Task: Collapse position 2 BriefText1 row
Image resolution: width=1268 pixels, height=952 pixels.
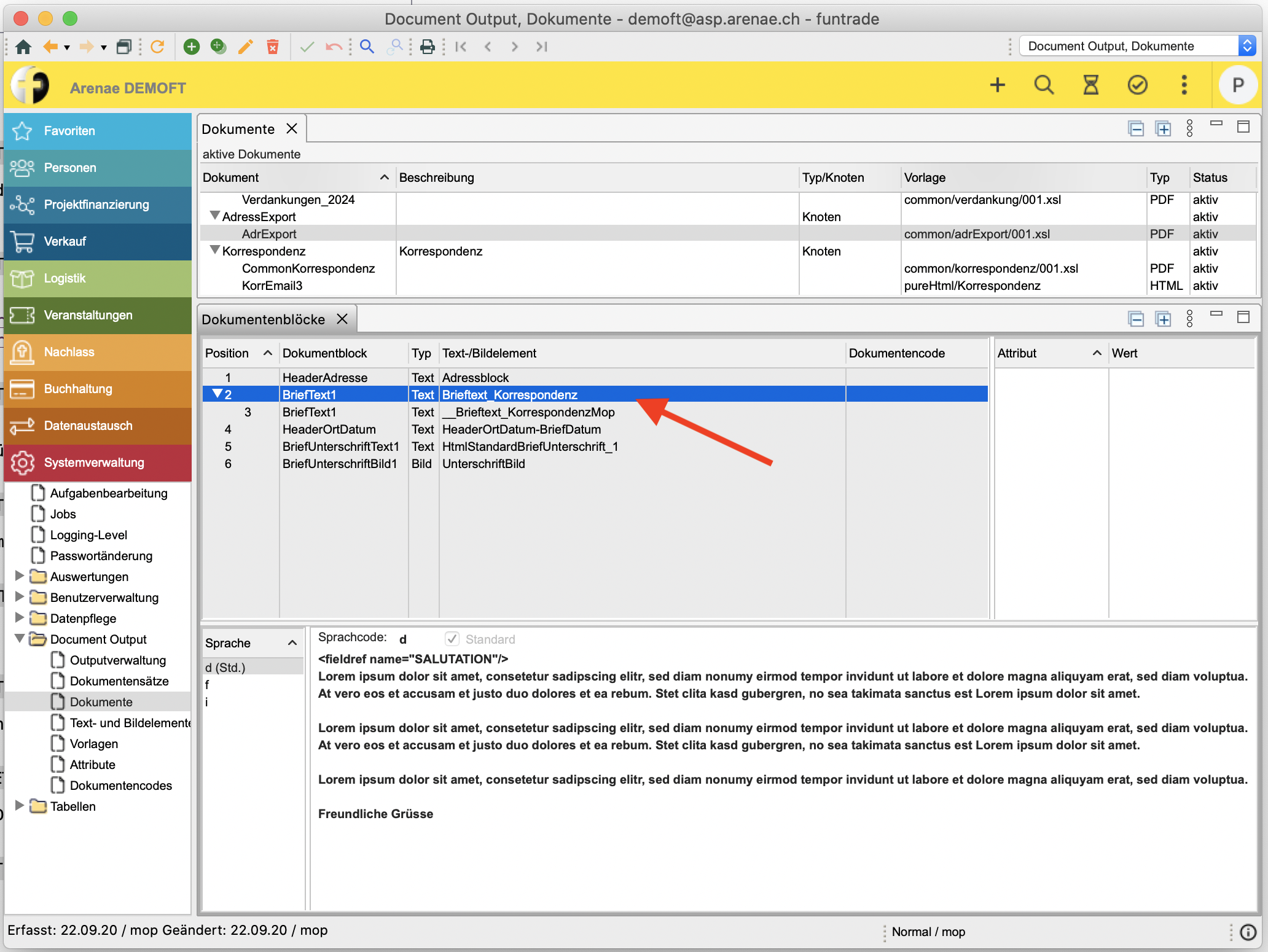Action: [x=216, y=394]
